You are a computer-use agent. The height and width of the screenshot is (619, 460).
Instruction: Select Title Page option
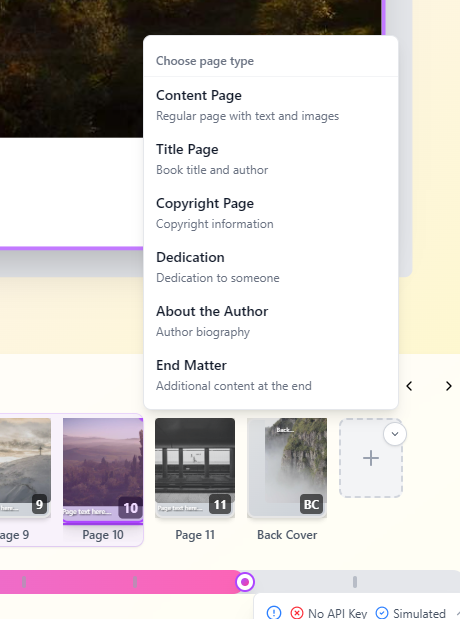pos(271,159)
